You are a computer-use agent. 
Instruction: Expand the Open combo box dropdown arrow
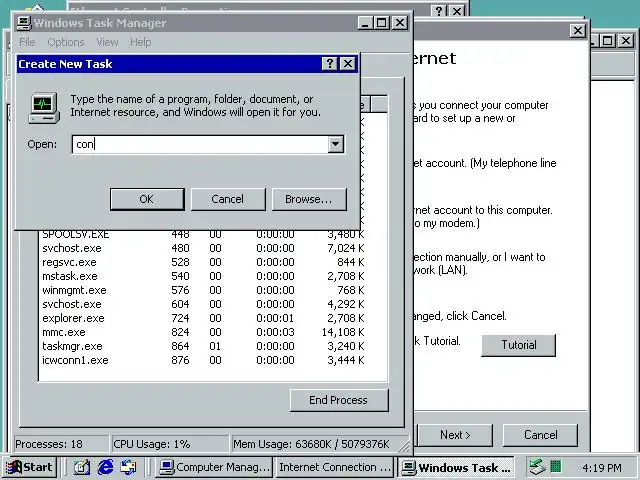336,144
